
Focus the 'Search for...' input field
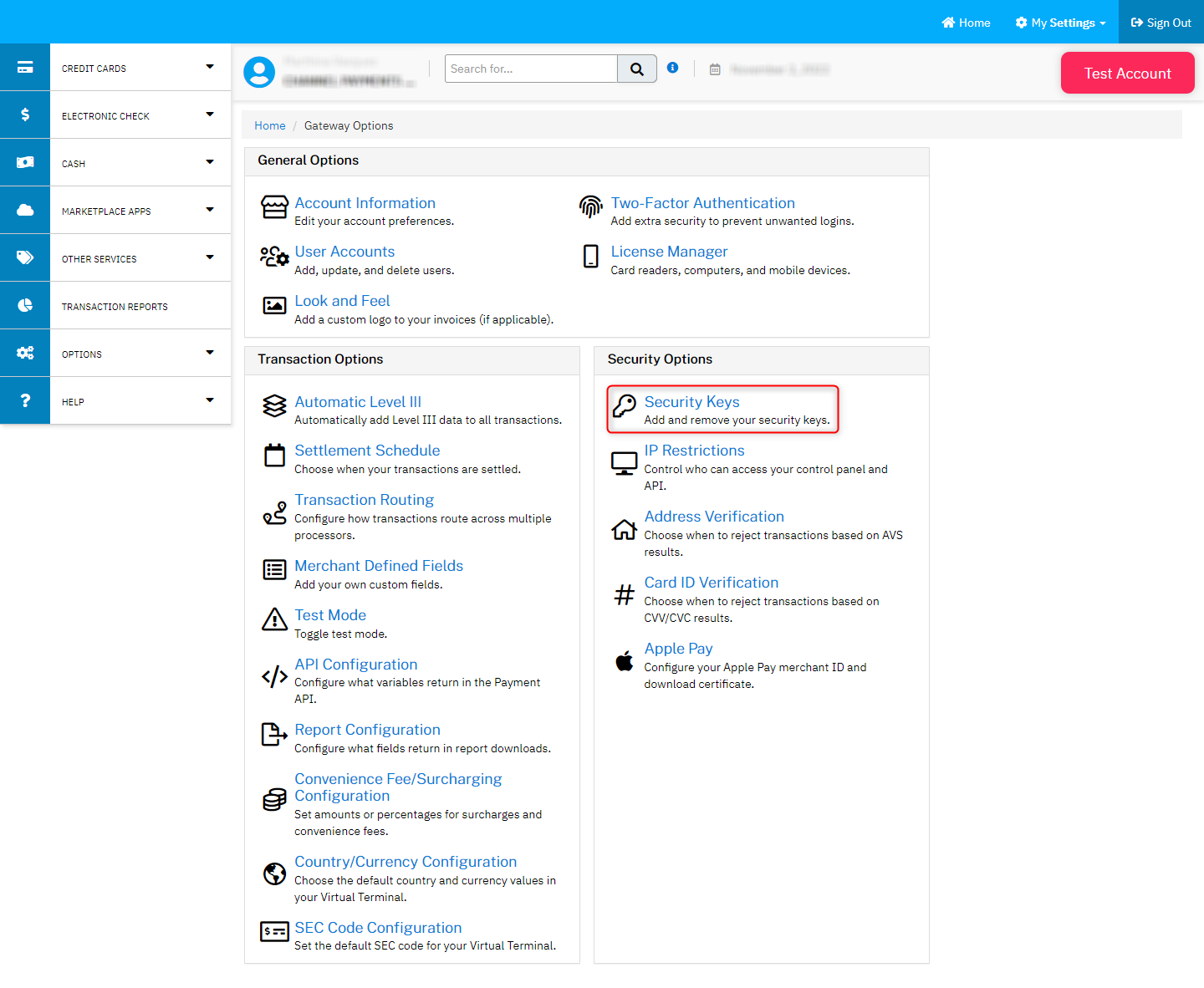[531, 69]
